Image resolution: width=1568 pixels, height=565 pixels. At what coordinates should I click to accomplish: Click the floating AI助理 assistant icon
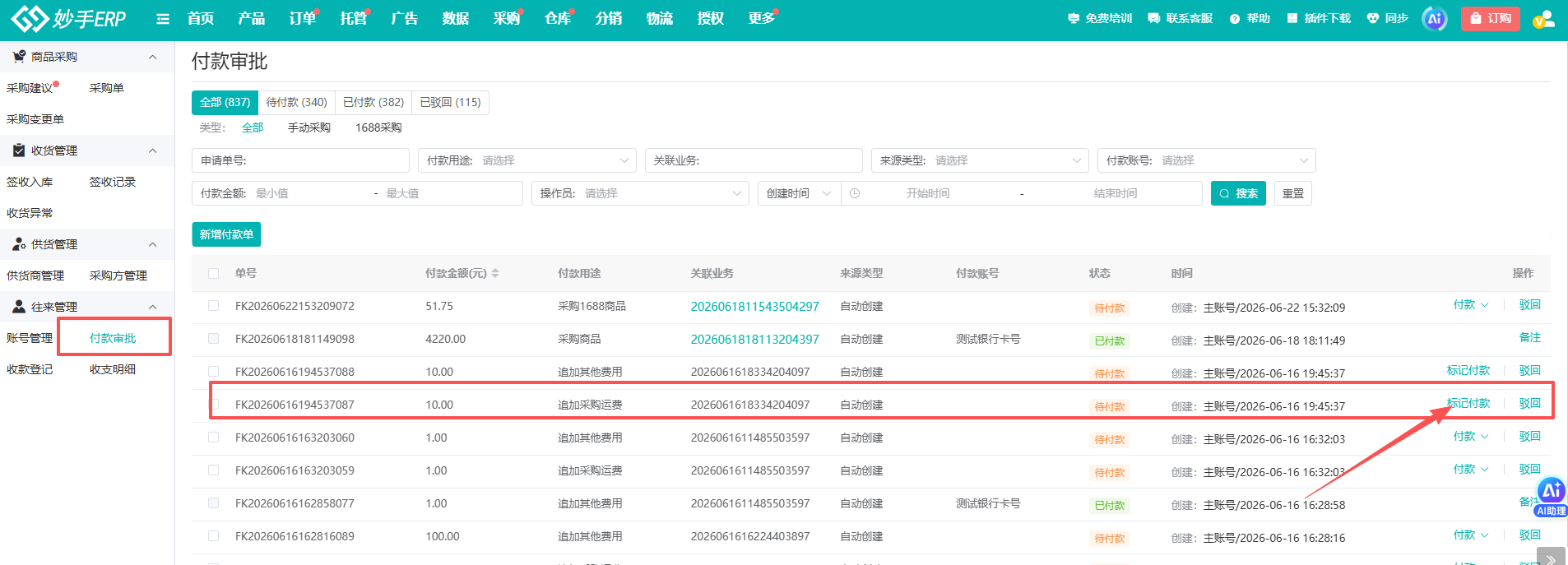click(x=1551, y=497)
